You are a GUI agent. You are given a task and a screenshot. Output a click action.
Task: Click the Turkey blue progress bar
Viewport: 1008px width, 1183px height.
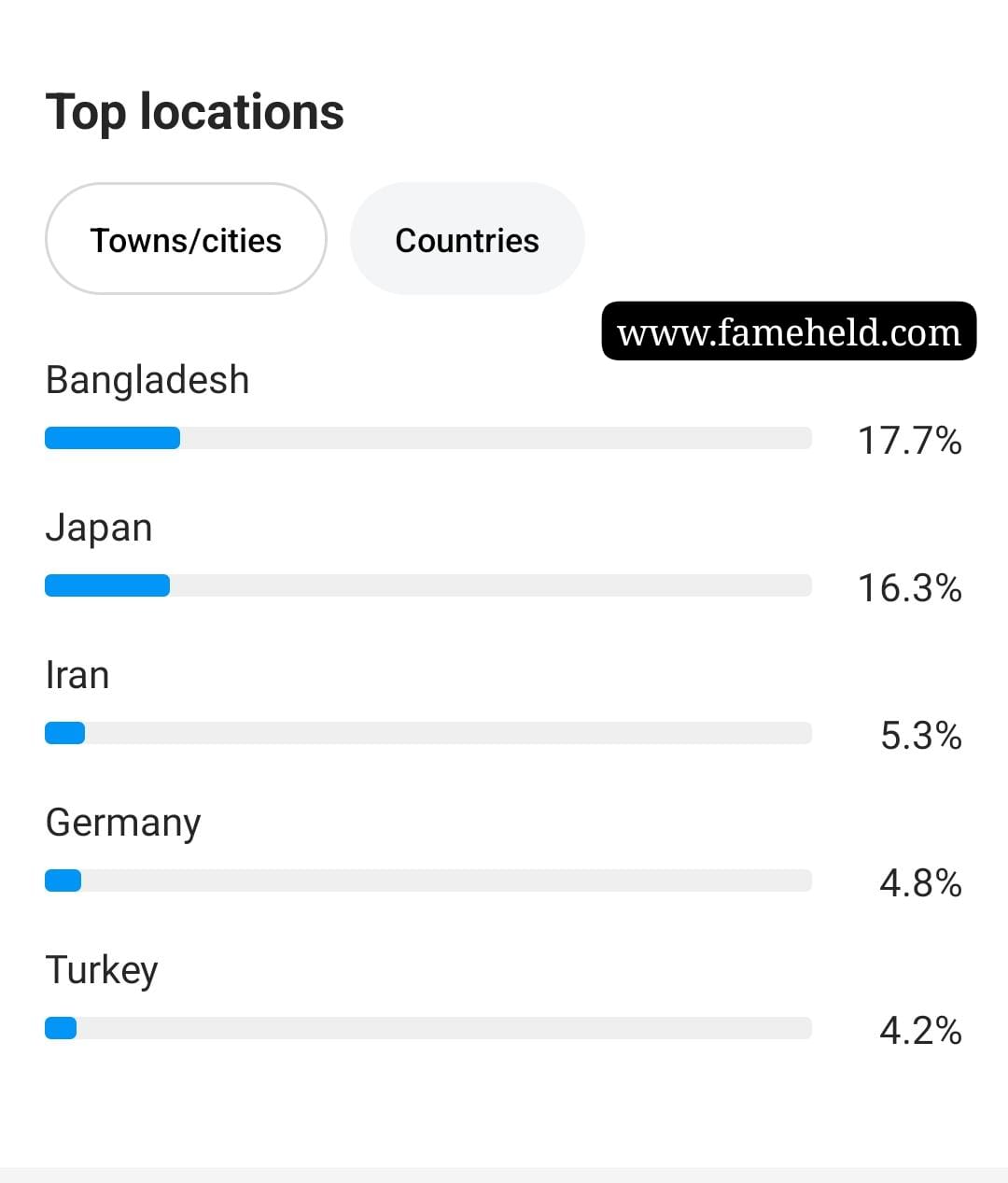(x=61, y=1028)
